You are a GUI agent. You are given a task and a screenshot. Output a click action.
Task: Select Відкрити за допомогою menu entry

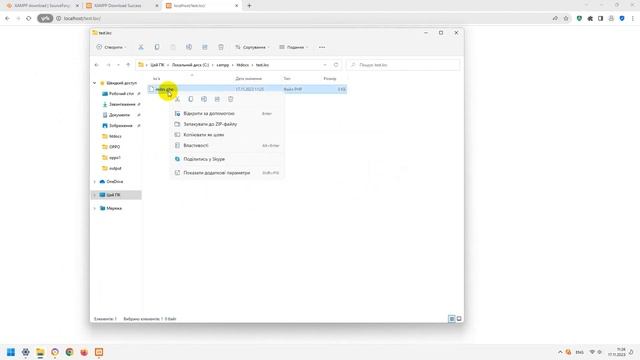click(227, 113)
